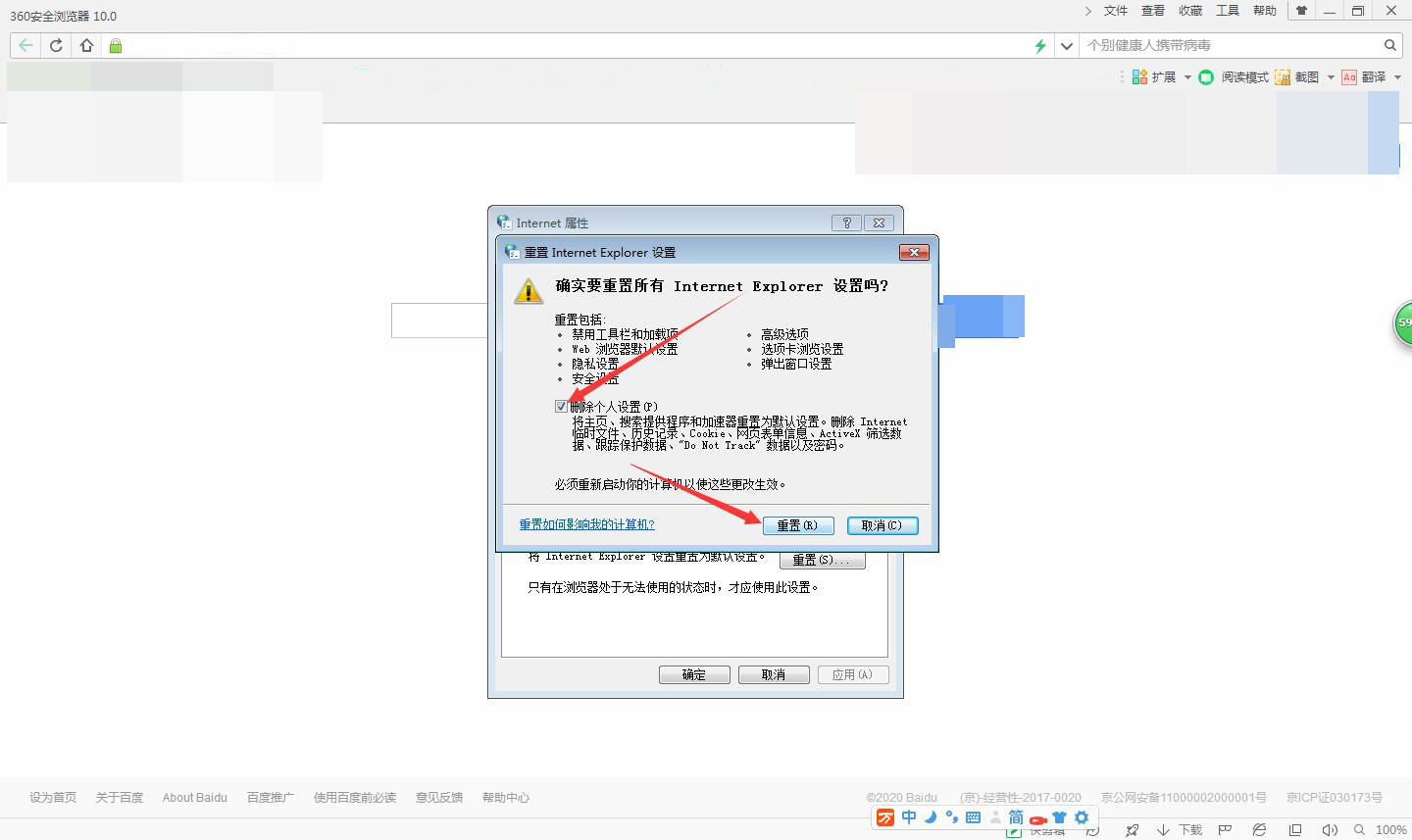Open the 收藏 menu

(1190, 11)
